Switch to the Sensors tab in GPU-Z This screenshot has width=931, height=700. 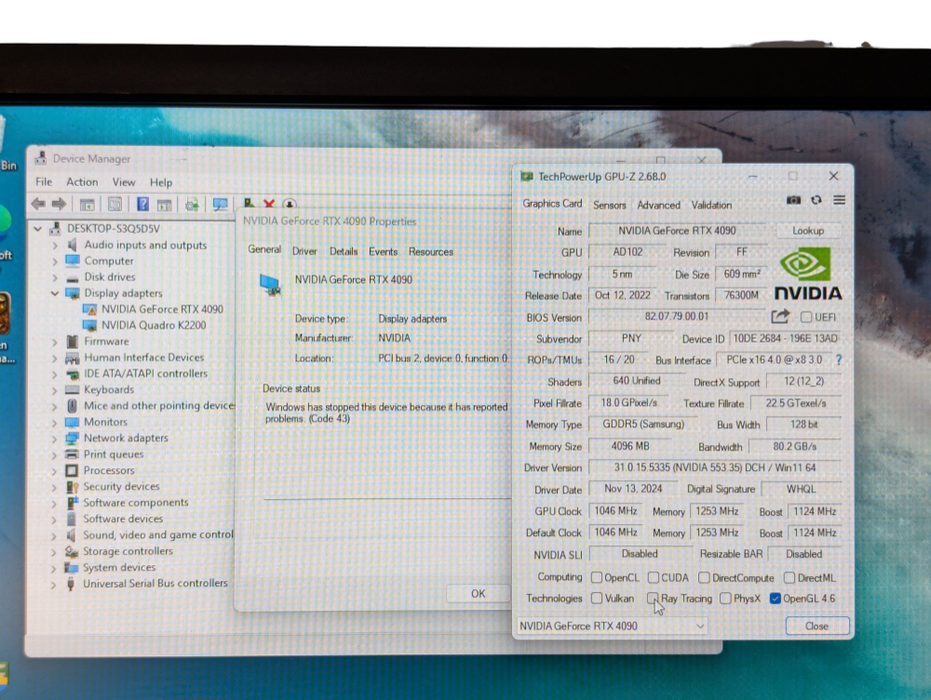click(x=609, y=204)
